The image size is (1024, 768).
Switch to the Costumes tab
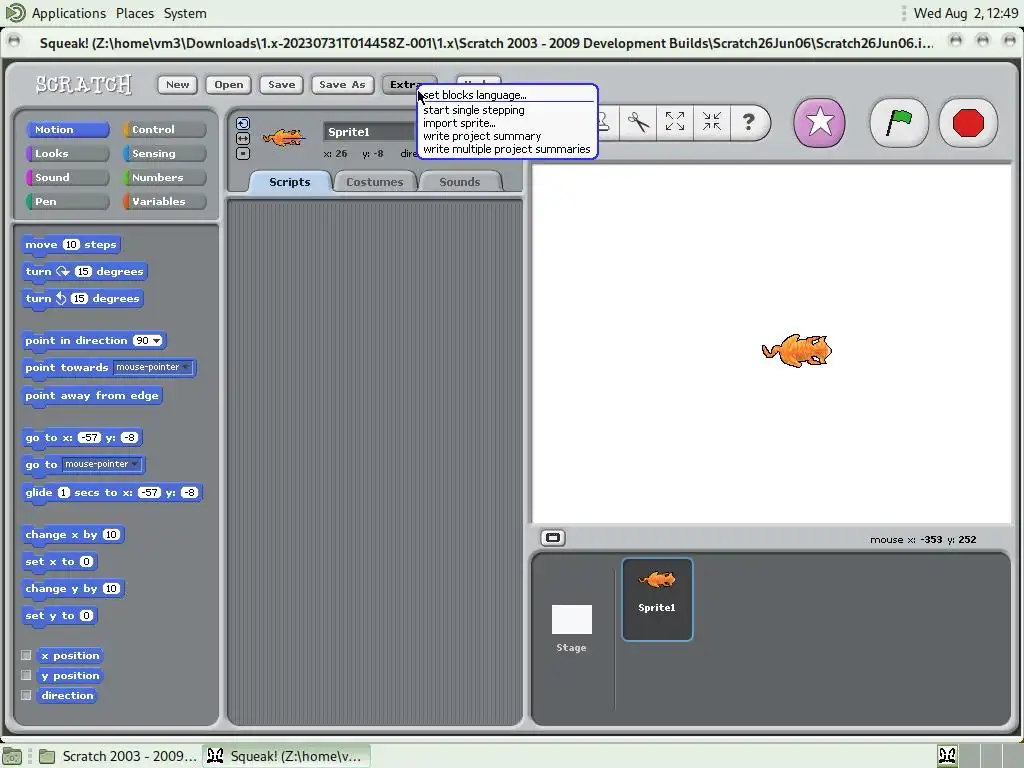click(x=374, y=182)
